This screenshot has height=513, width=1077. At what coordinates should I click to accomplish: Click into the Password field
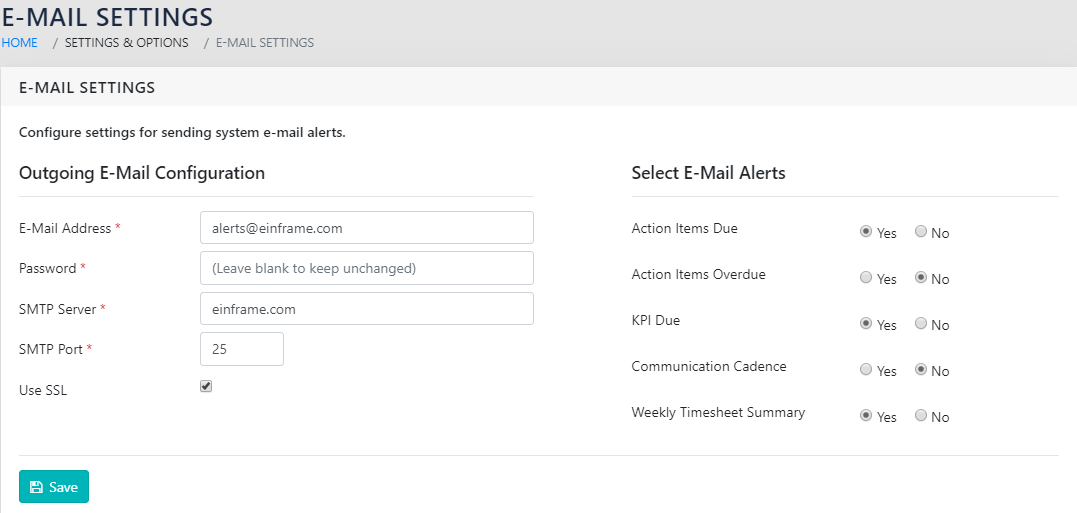366,268
